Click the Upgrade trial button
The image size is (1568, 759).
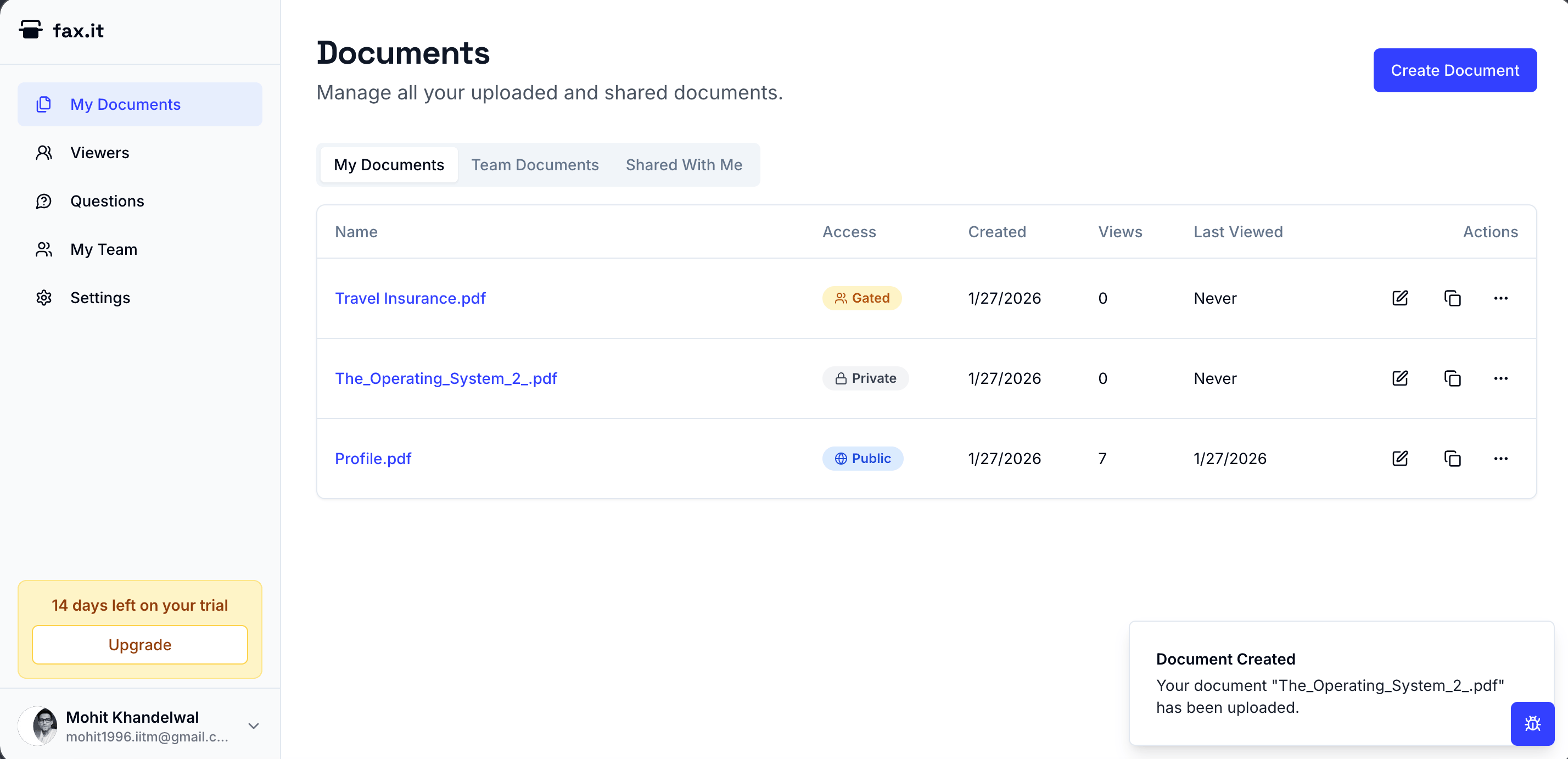[139, 645]
